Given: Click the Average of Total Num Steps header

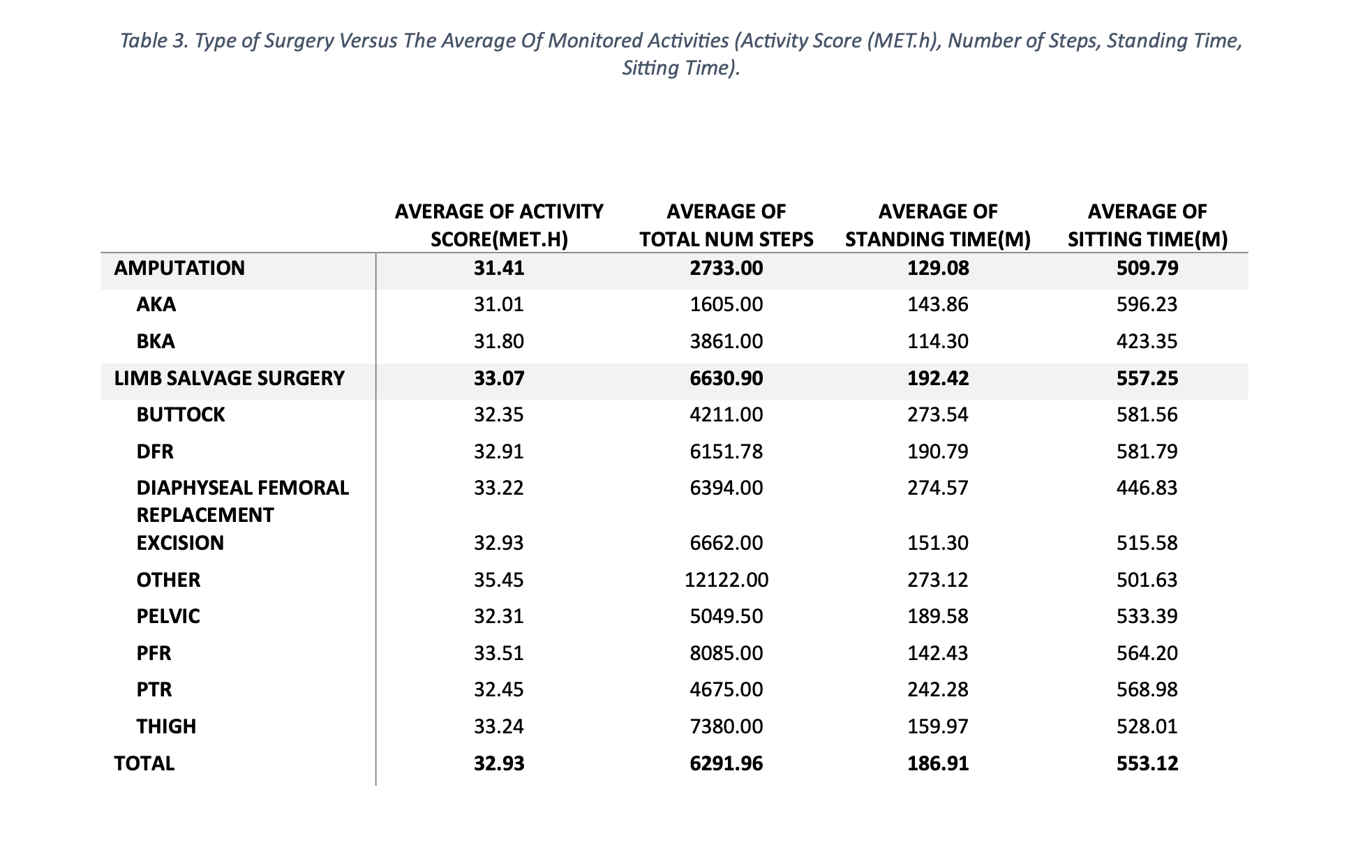Looking at the screenshot, I should point(726,225).
